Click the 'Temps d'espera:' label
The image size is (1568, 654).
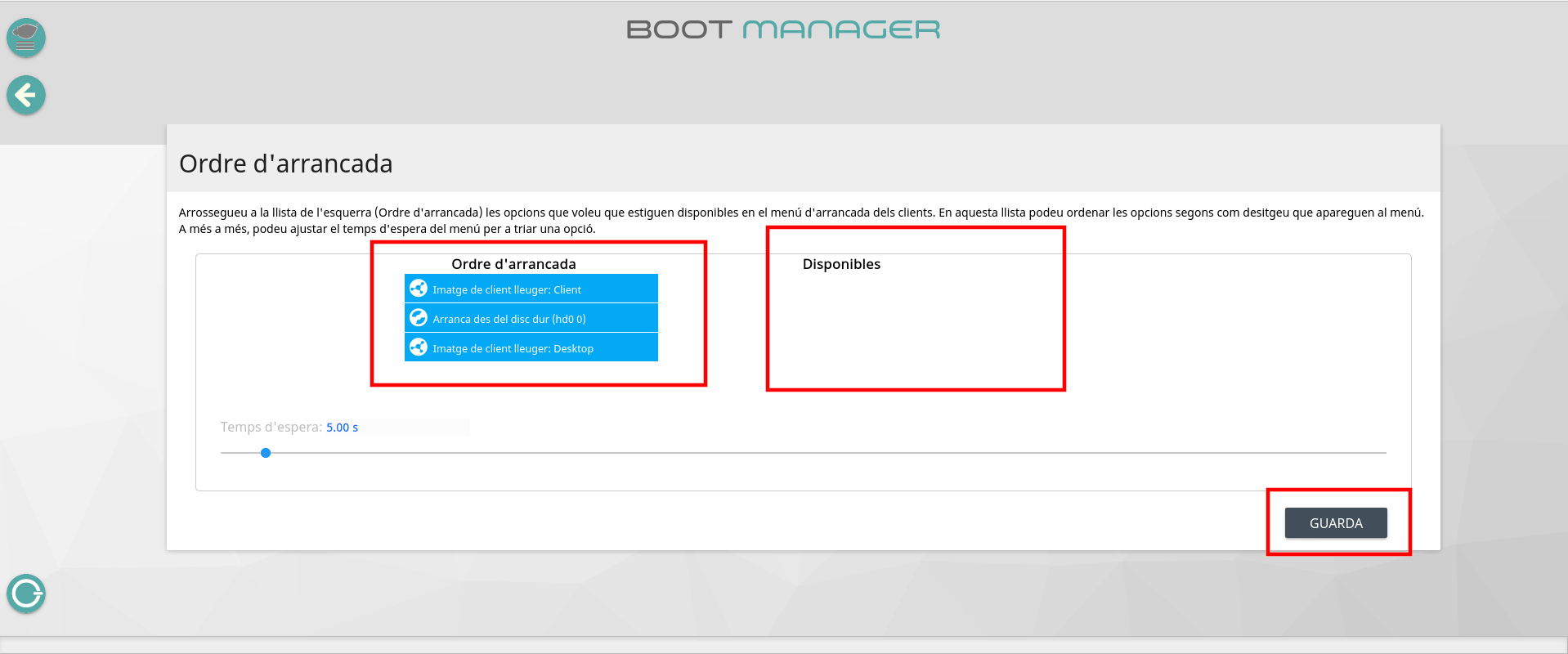(271, 428)
